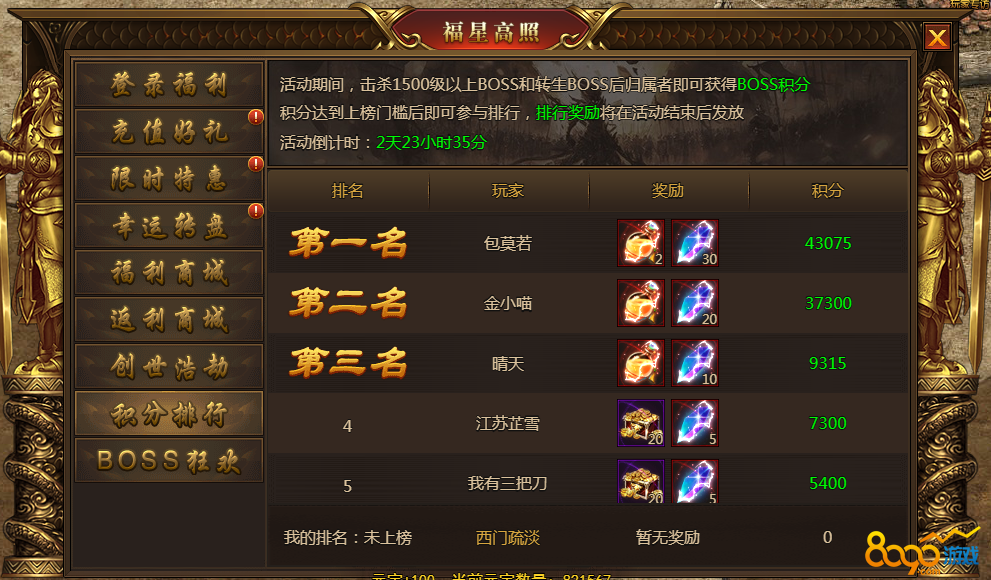Click my player name 西门疏淡
Screen dimensions: 991x580
tap(508, 538)
